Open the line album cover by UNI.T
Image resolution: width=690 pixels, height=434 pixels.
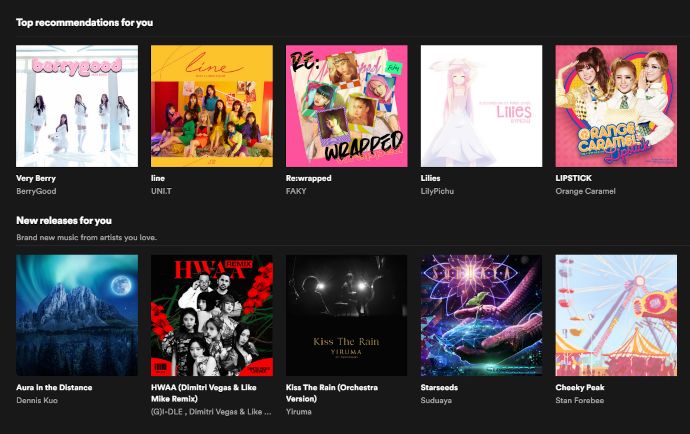tap(212, 106)
